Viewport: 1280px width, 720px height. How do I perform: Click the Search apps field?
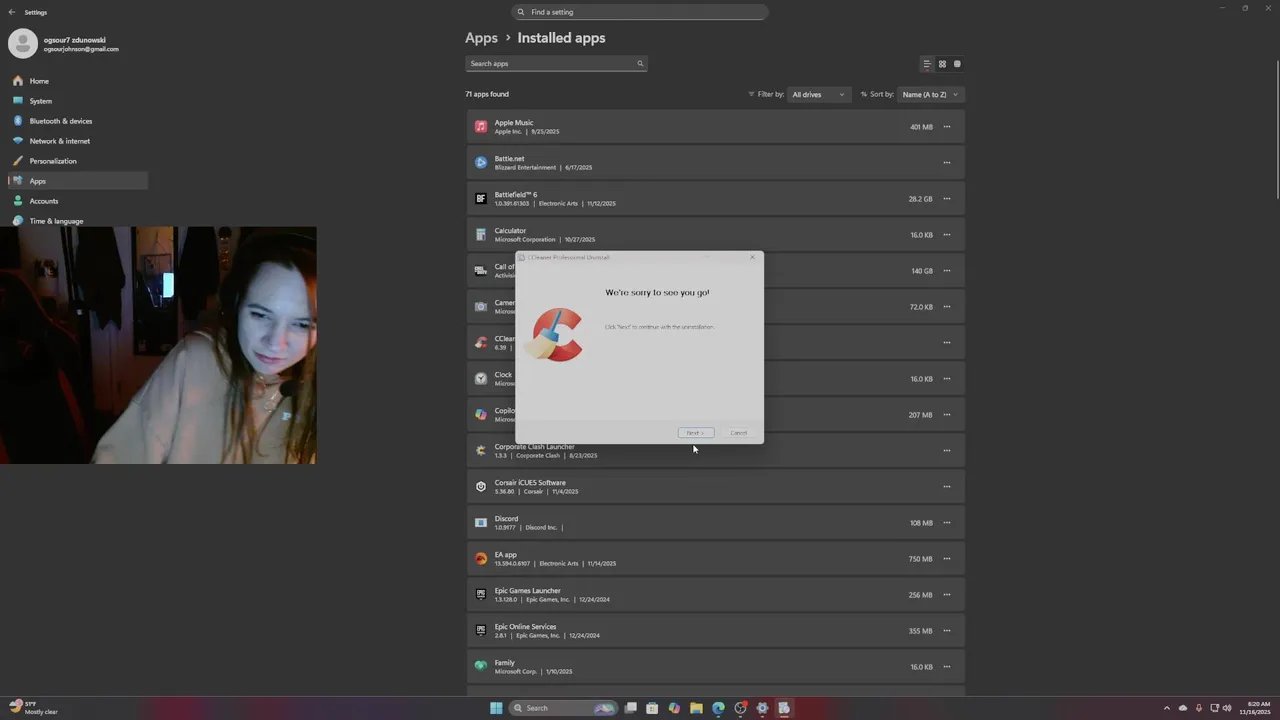[556, 63]
